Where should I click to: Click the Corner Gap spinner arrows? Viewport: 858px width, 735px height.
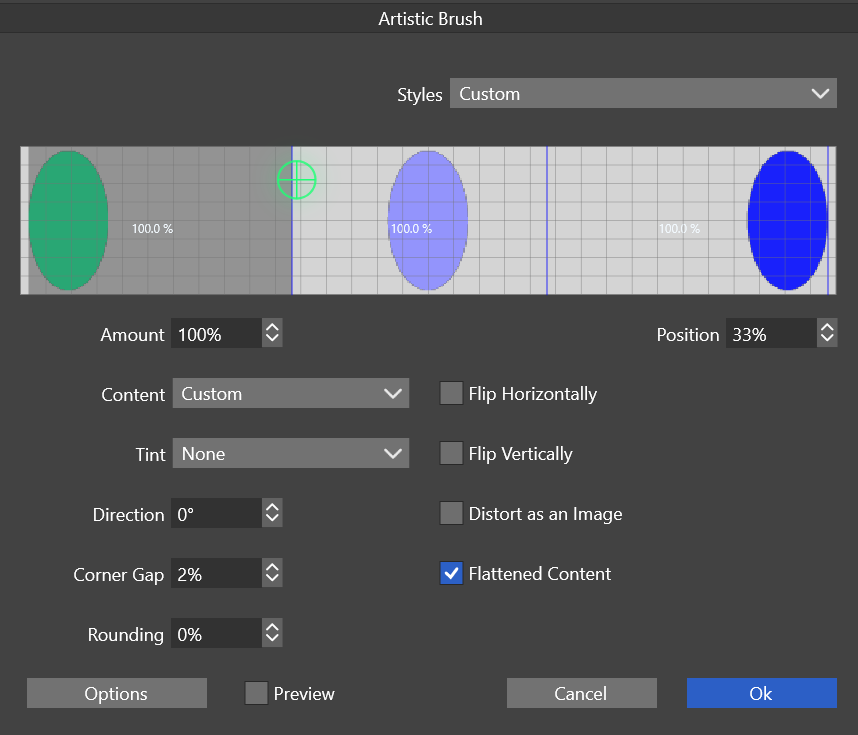[272, 574]
